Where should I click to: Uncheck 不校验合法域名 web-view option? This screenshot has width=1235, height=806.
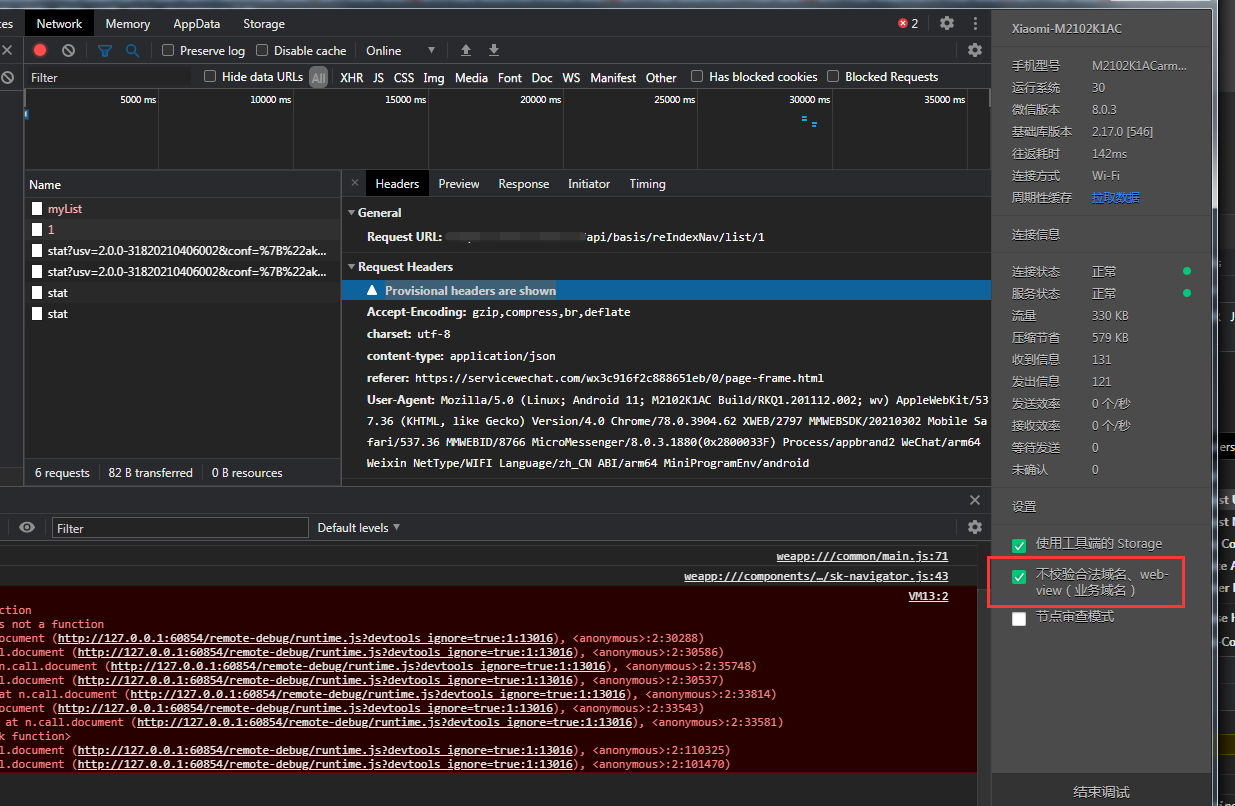point(1019,577)
